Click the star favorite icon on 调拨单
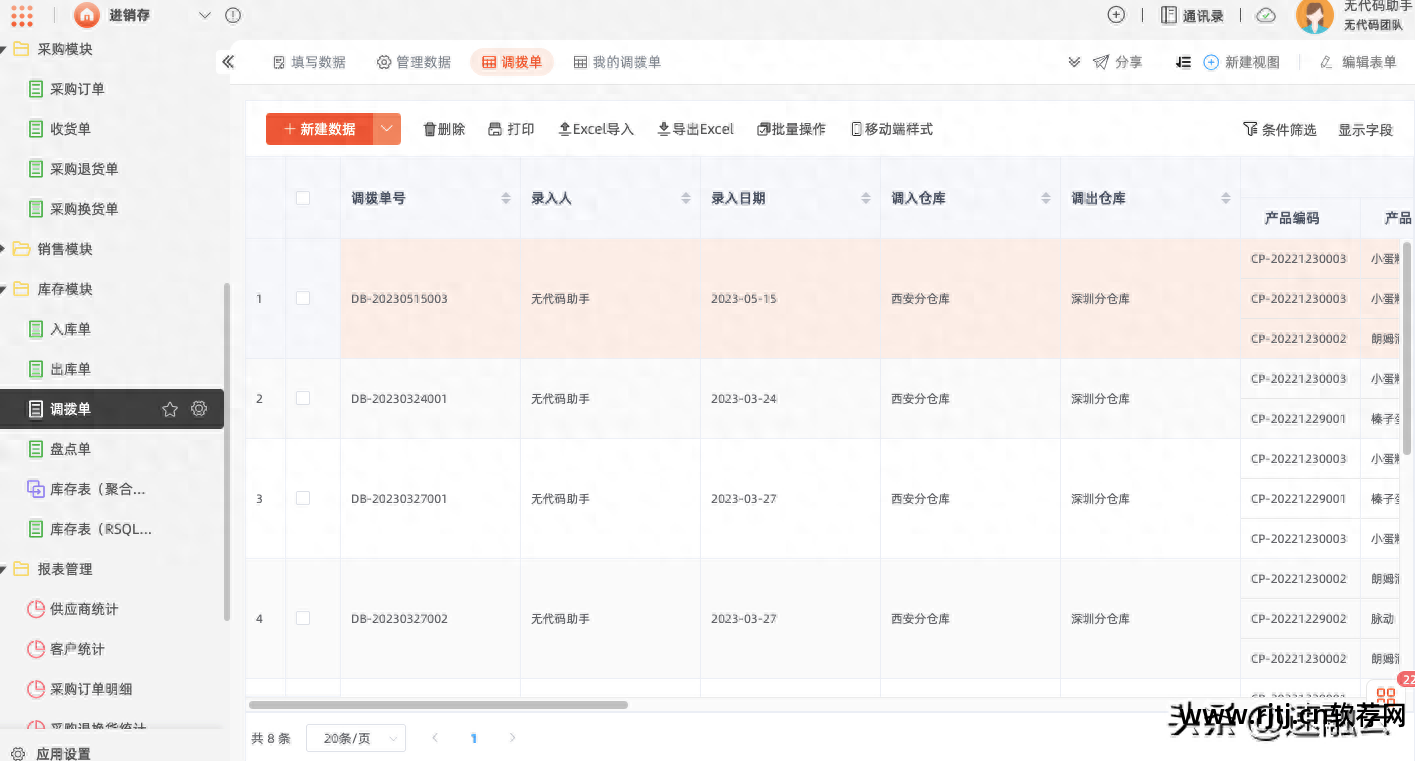Image resolution: width=1415 pixels, height=761 pixels. click(x=170, y=409)
